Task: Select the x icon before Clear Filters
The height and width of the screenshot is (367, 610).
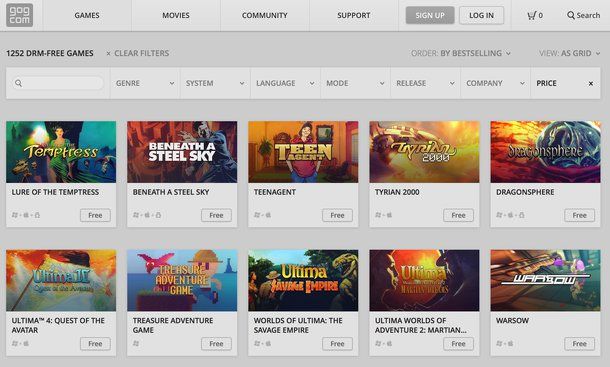Action: (108, 53)
